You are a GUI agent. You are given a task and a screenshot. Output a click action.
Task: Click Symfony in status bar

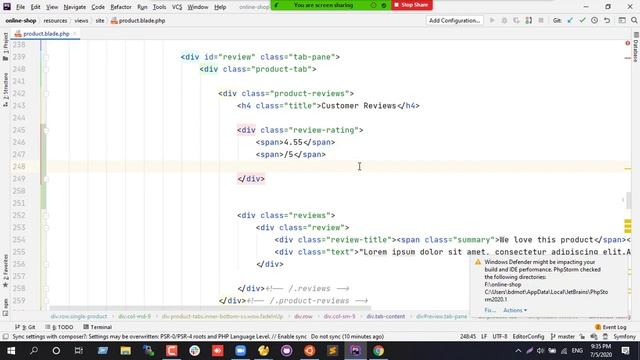click(624, 337)
